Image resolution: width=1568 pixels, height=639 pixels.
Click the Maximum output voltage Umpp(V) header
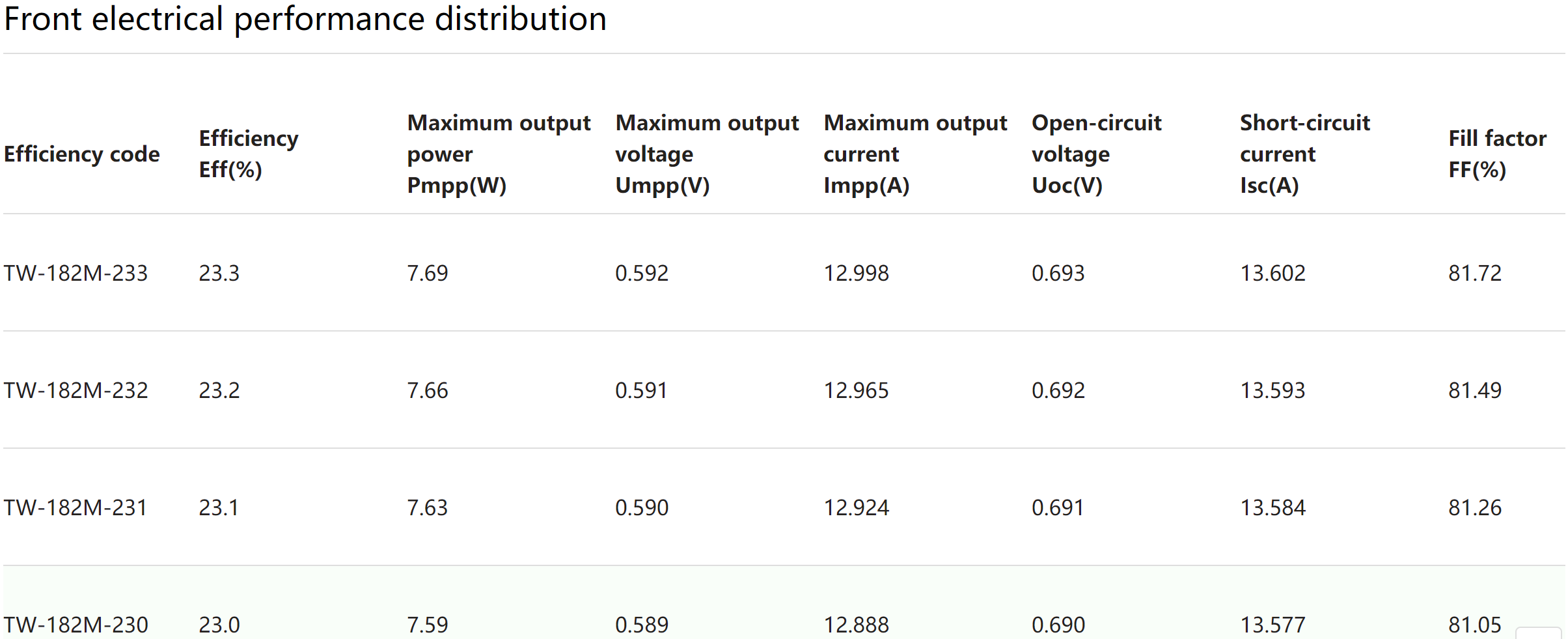[707, 154]
